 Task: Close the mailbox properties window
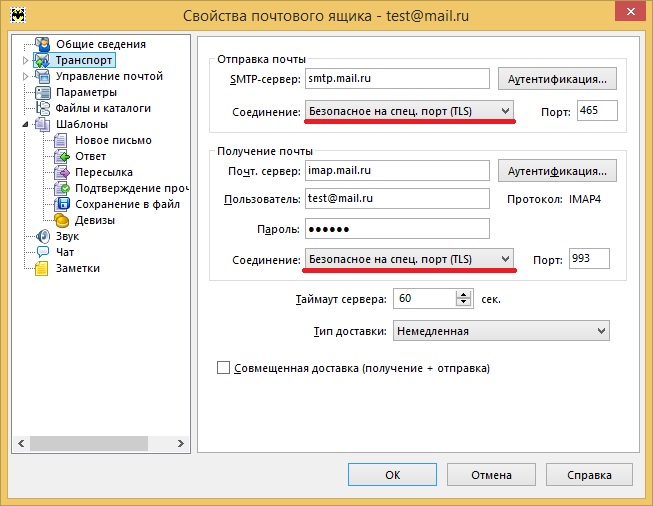(631, 12)
